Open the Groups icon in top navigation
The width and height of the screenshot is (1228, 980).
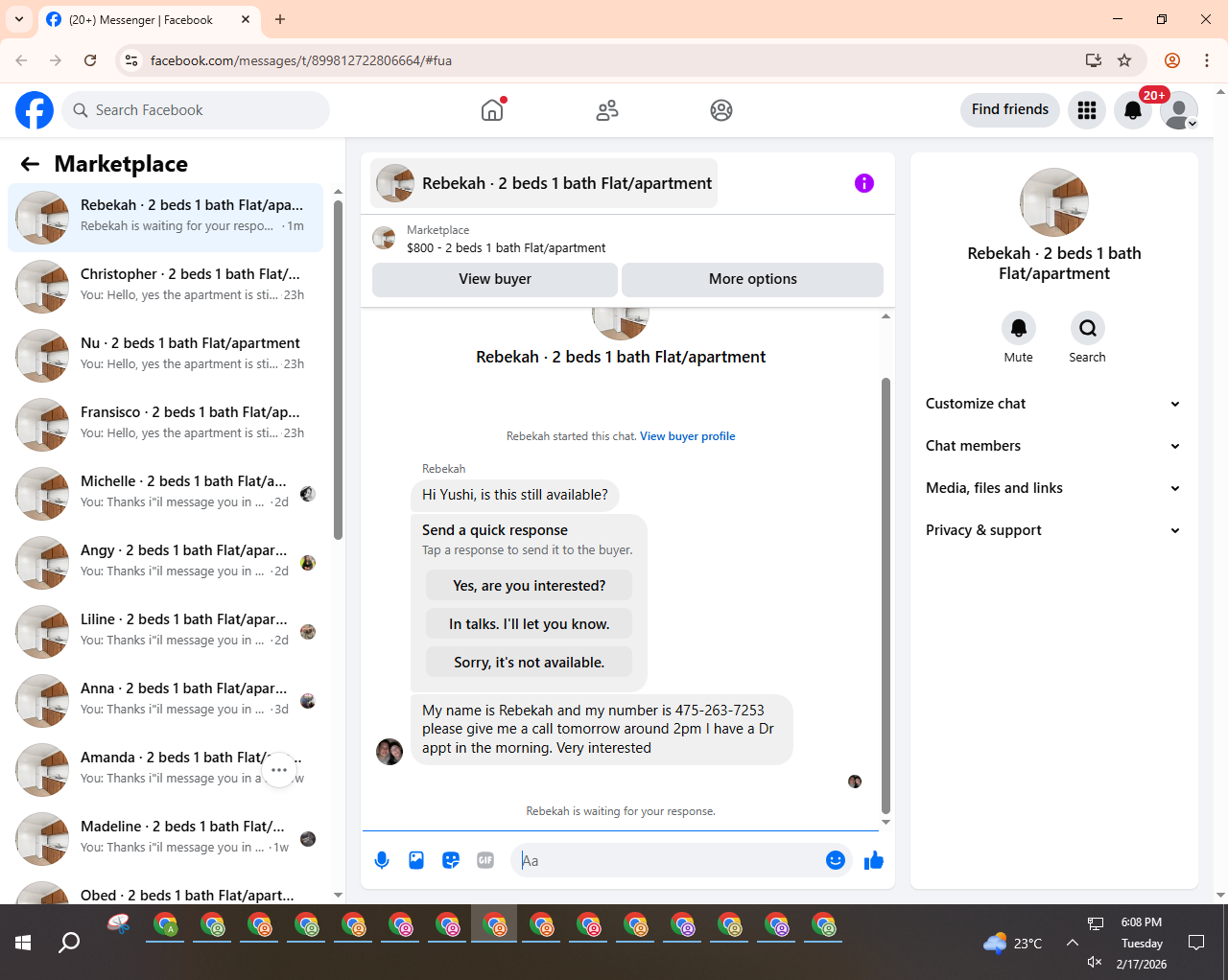721,110
